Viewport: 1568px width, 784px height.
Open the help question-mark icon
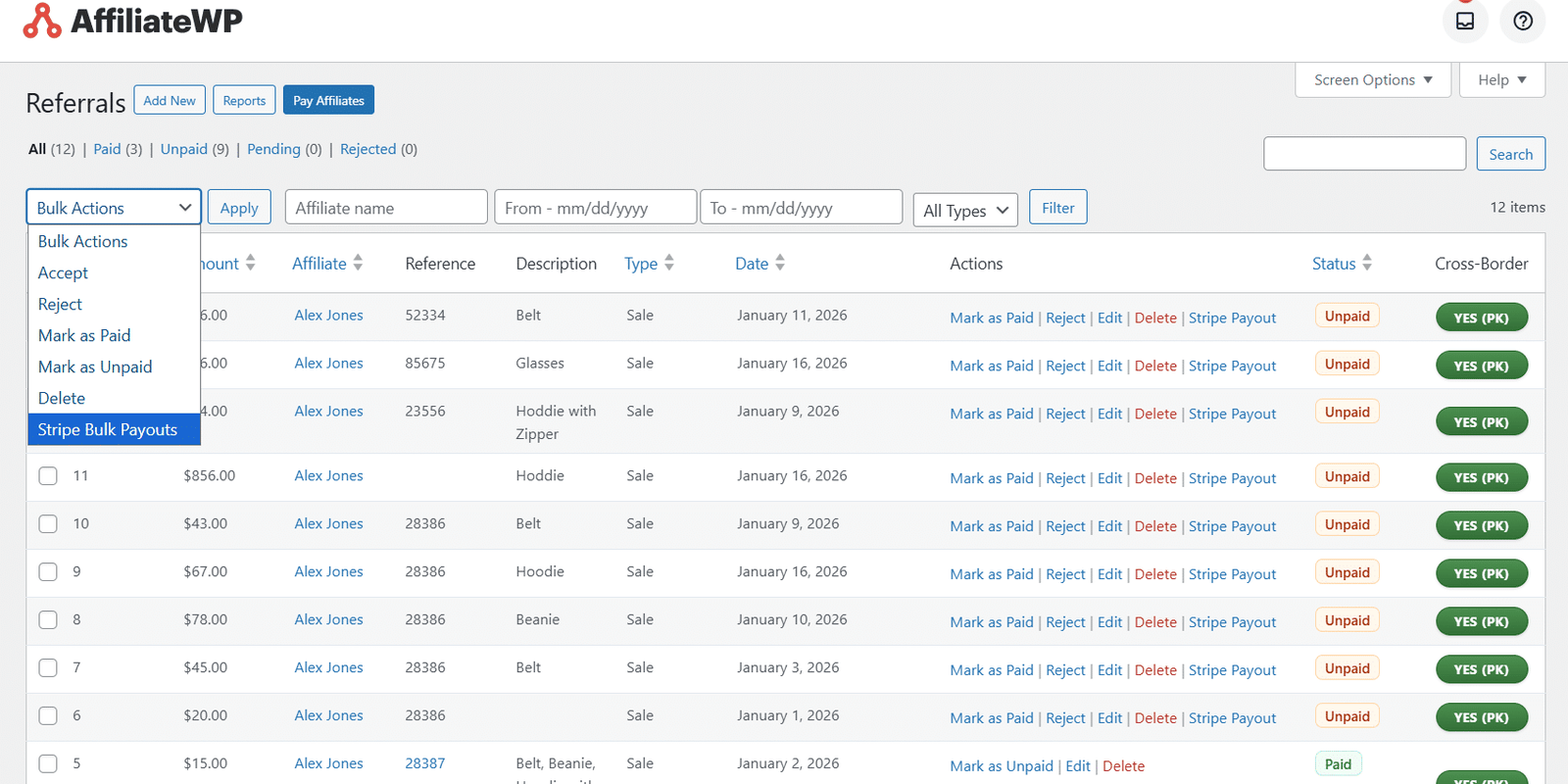1523,21
